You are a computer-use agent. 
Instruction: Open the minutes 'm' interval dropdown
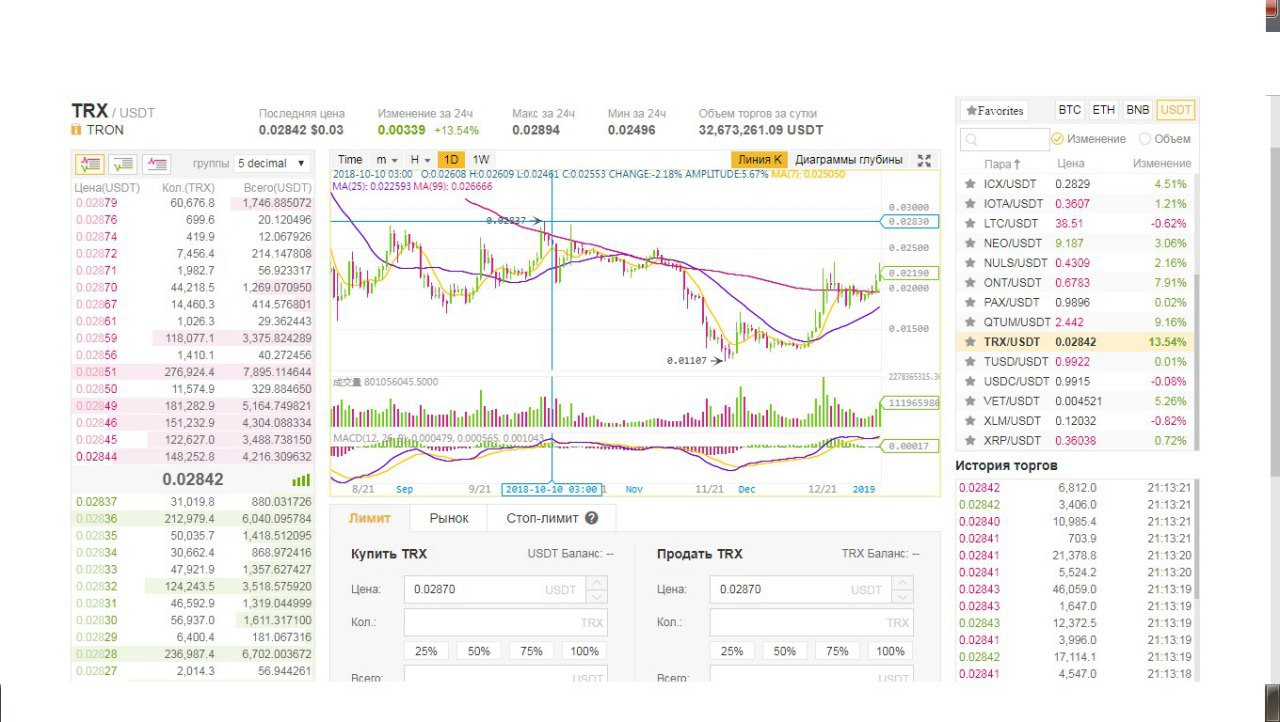point(387,160)
